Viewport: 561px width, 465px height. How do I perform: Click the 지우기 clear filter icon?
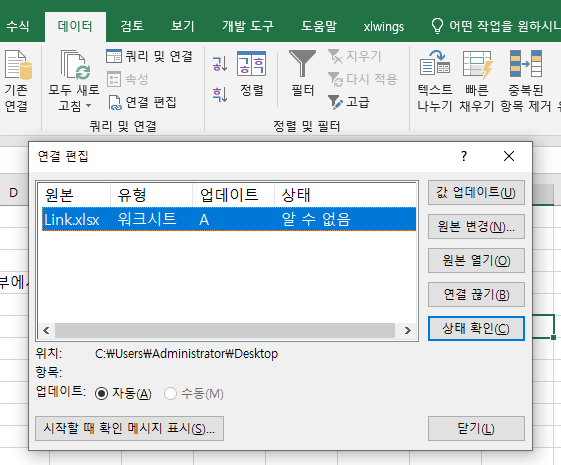pyautogui.click(x=335, y=56)
